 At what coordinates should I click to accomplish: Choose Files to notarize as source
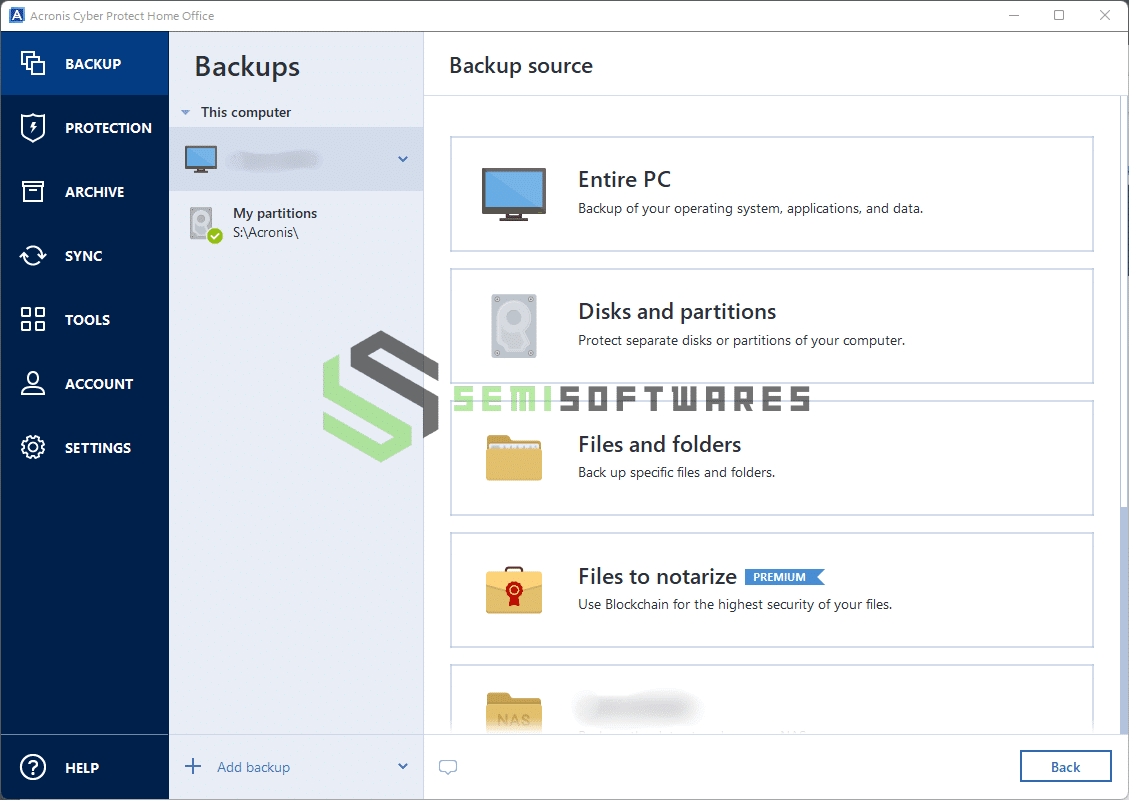pyautogui.click(x=772, y=590)
